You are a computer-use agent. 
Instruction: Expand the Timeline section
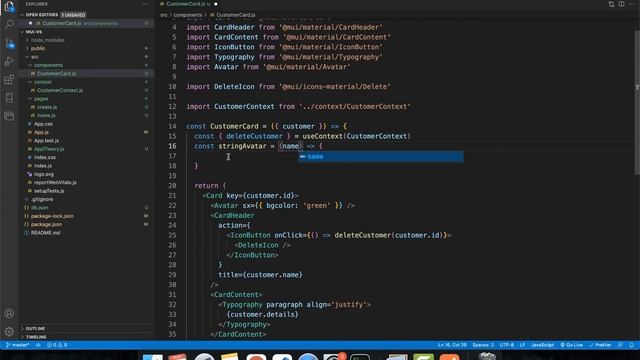(x=36, y=337)
